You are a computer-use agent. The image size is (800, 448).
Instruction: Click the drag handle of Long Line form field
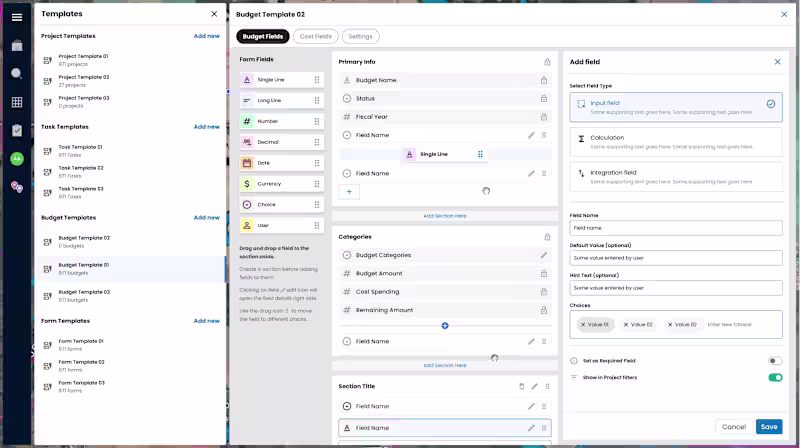317,101
